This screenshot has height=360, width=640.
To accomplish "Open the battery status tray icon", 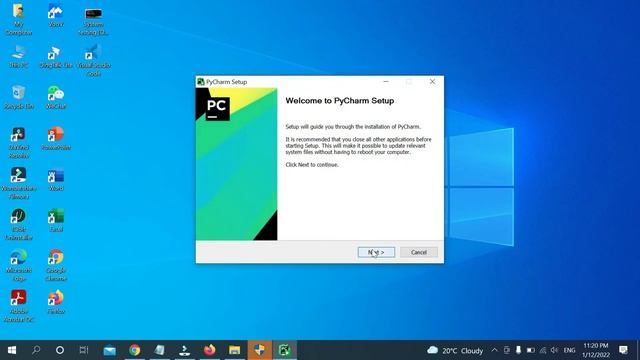I will (531, 350).
